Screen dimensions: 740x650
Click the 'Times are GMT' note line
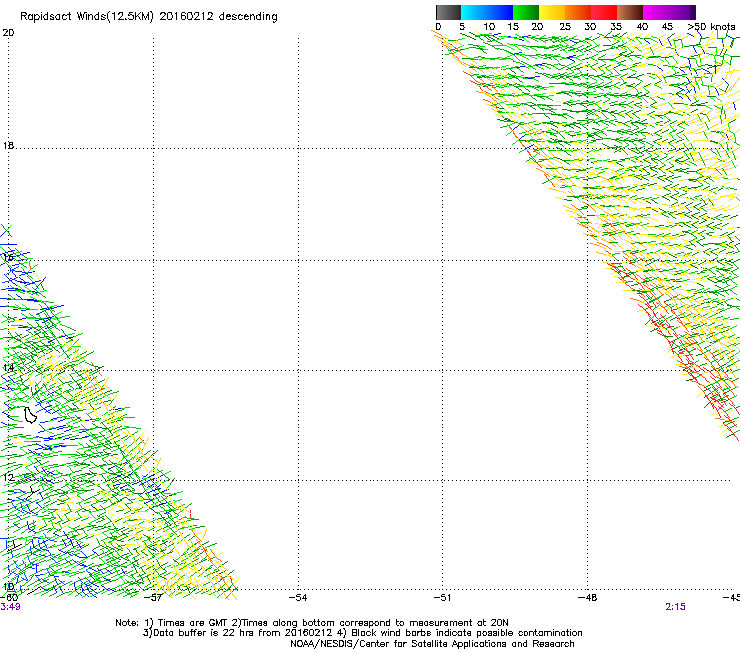tap(311, 623)
